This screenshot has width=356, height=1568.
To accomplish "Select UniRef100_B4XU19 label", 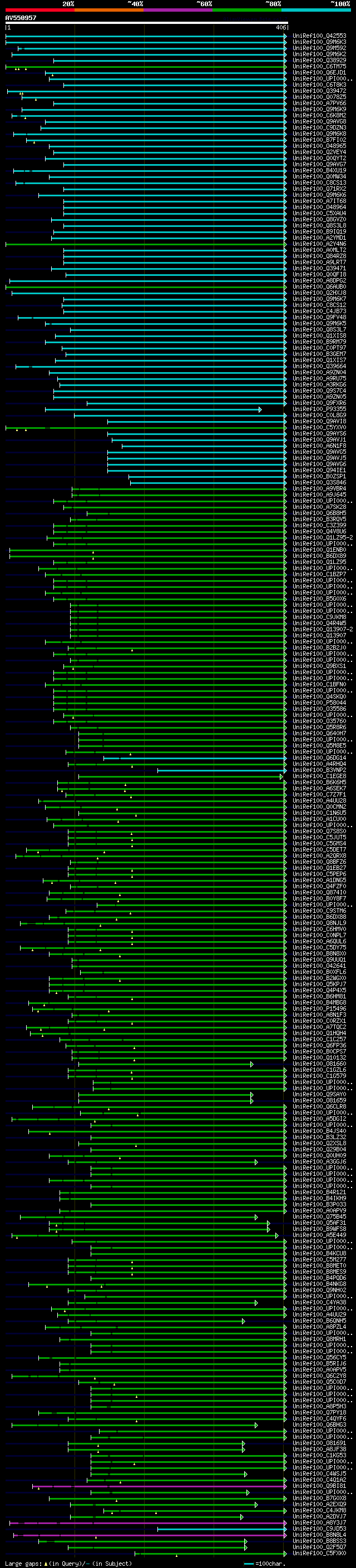I will click(x=319, y=170).
